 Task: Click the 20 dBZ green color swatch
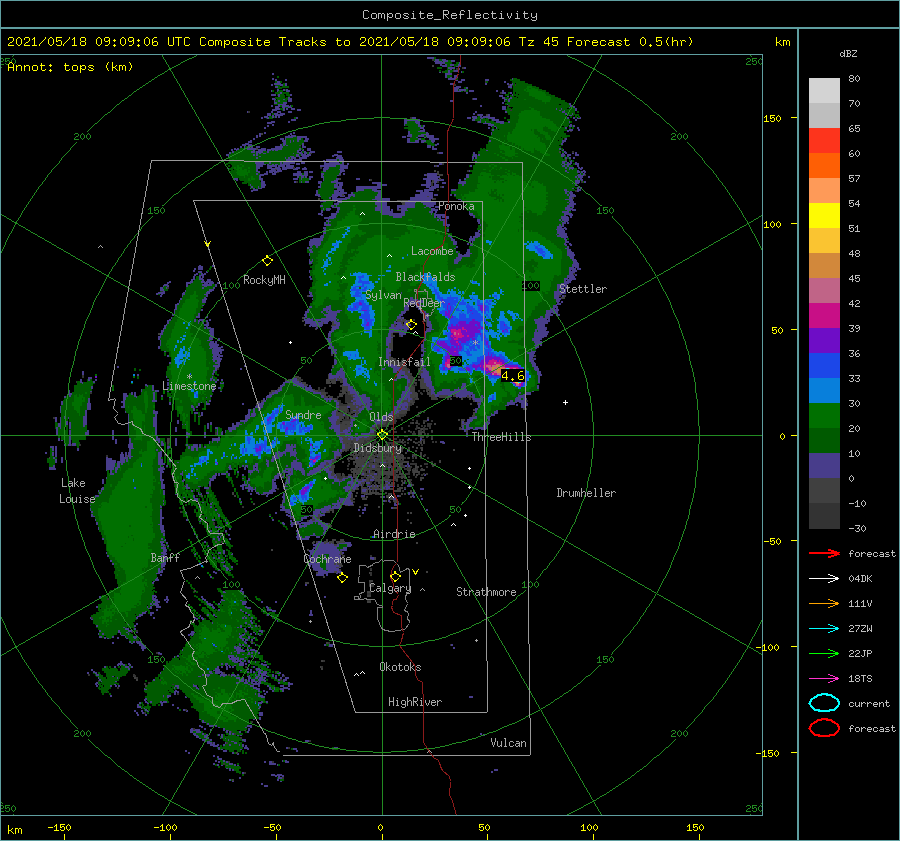[x=824, y=415]
